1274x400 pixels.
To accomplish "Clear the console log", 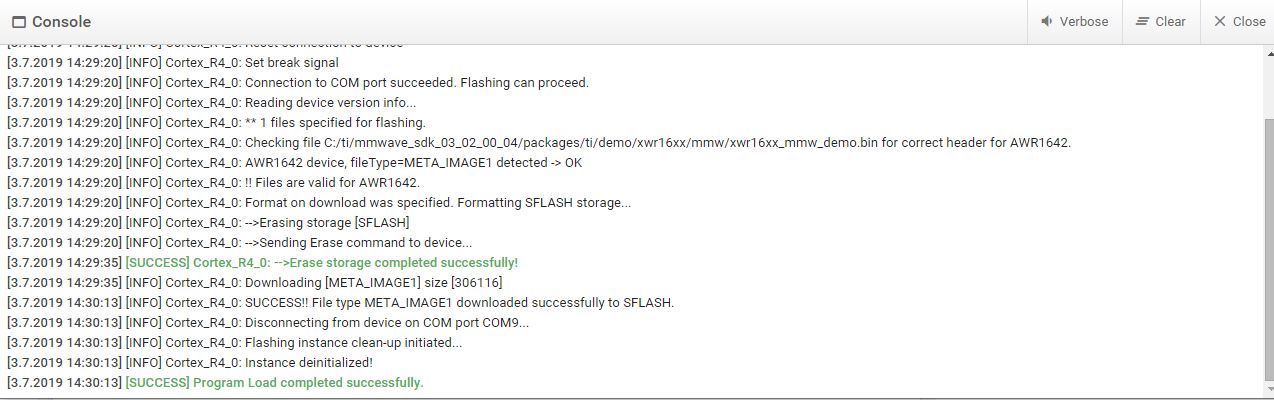I will click(1162, 21).
